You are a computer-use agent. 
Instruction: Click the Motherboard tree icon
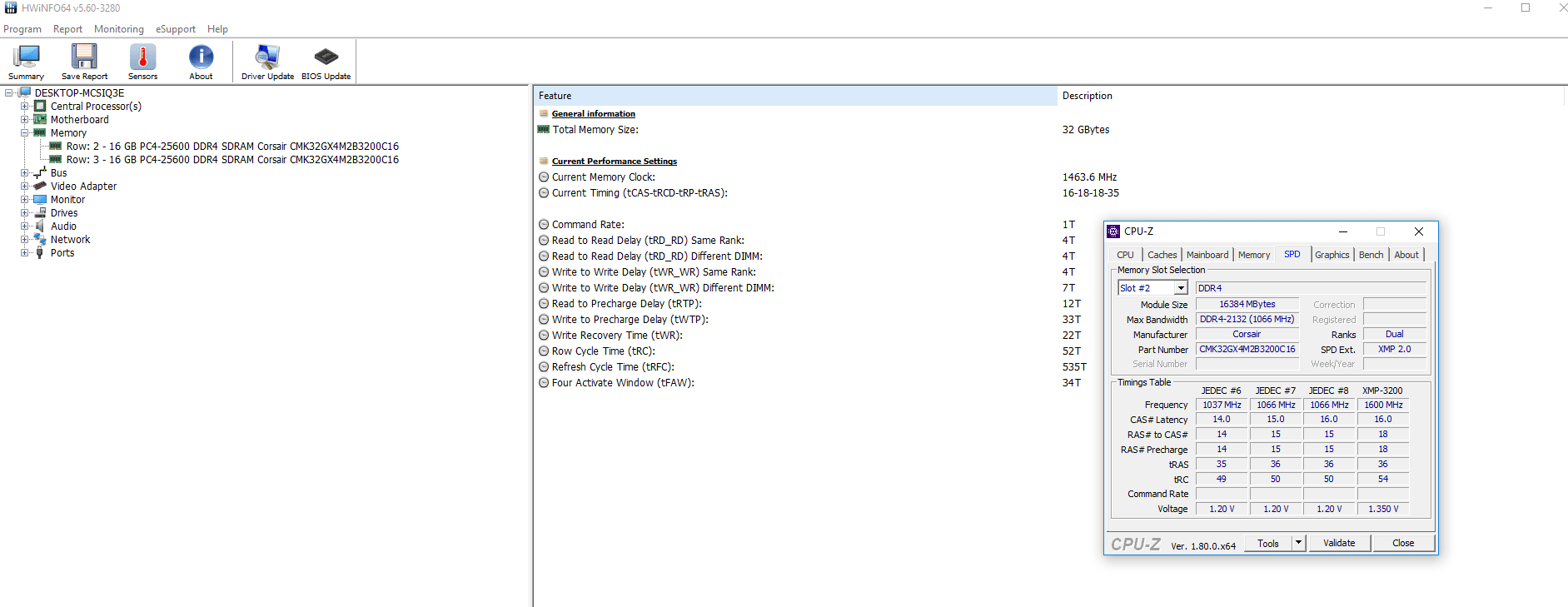point(40,120)
